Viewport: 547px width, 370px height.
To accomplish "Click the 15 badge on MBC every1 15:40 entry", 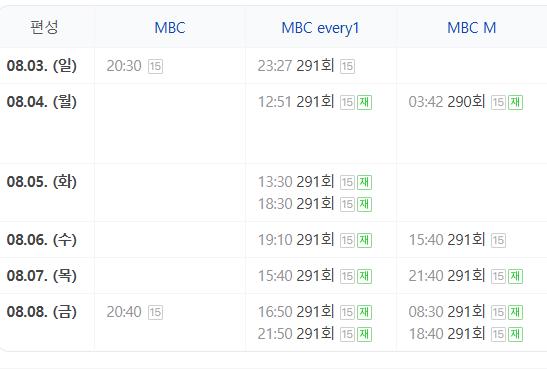I will [x=347, y=277].
